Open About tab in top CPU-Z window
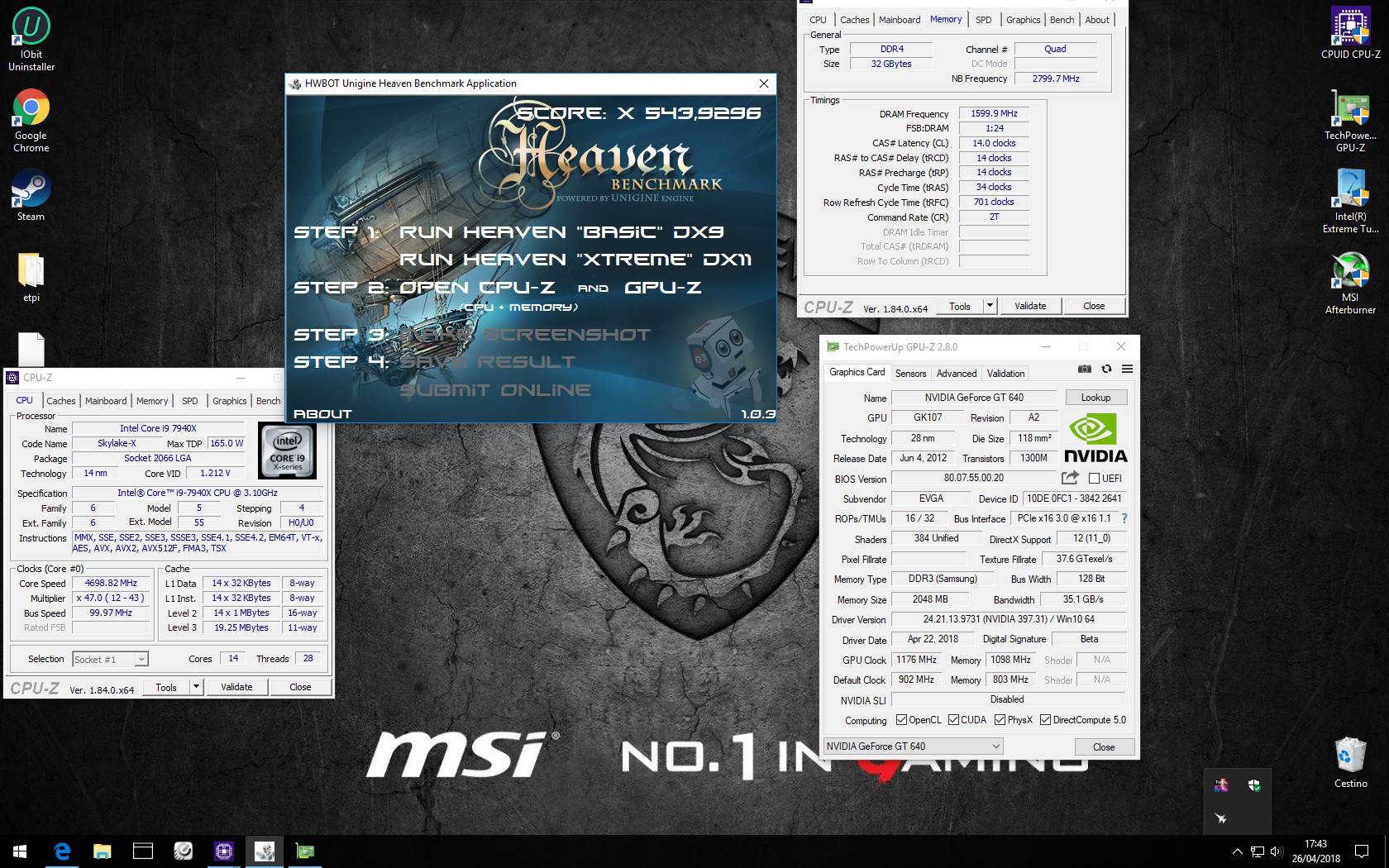Image resolution: width=1389 pixels, height=868 pixels. click(1097, 20)
